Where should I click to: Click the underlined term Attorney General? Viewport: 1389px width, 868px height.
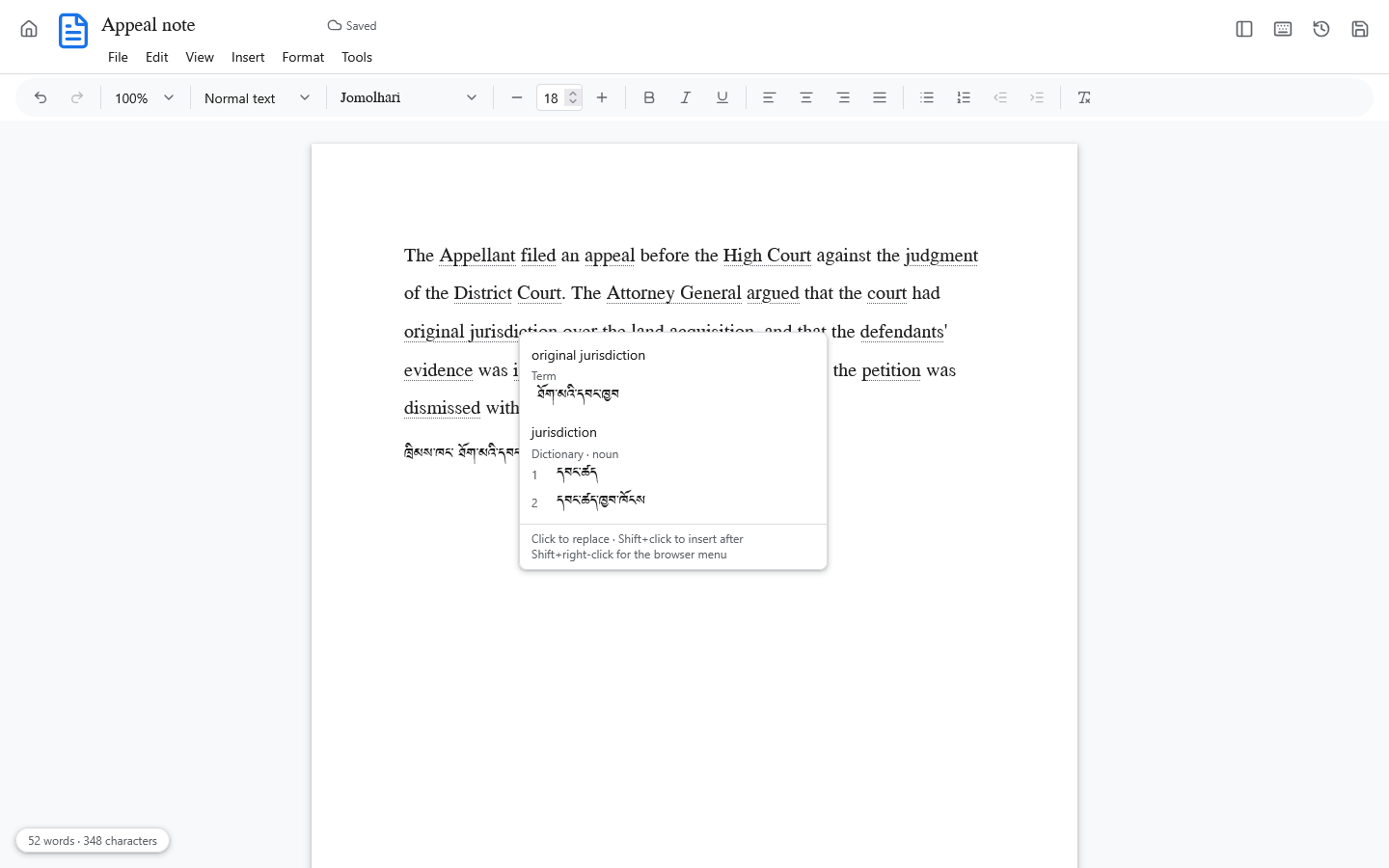(x=674, y=293)
